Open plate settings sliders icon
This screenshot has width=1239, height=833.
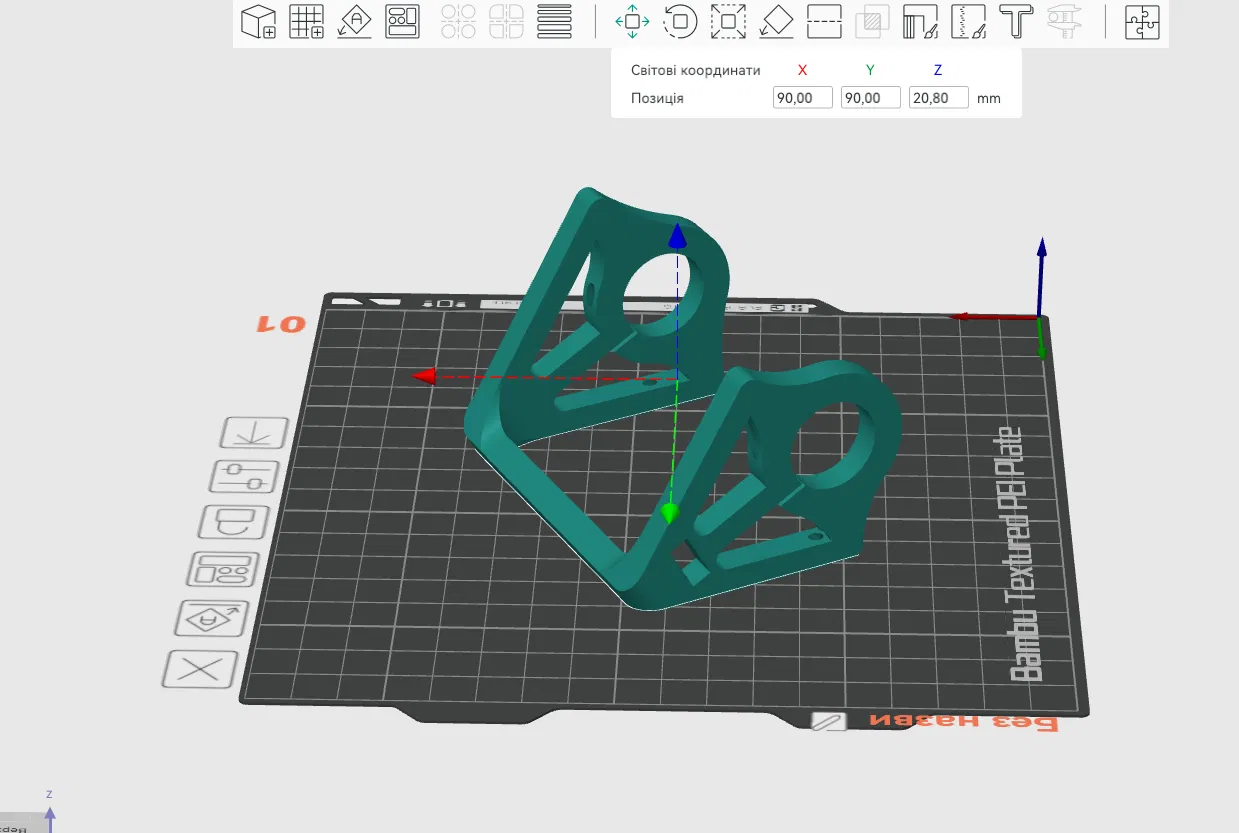[x=243, y=476]
